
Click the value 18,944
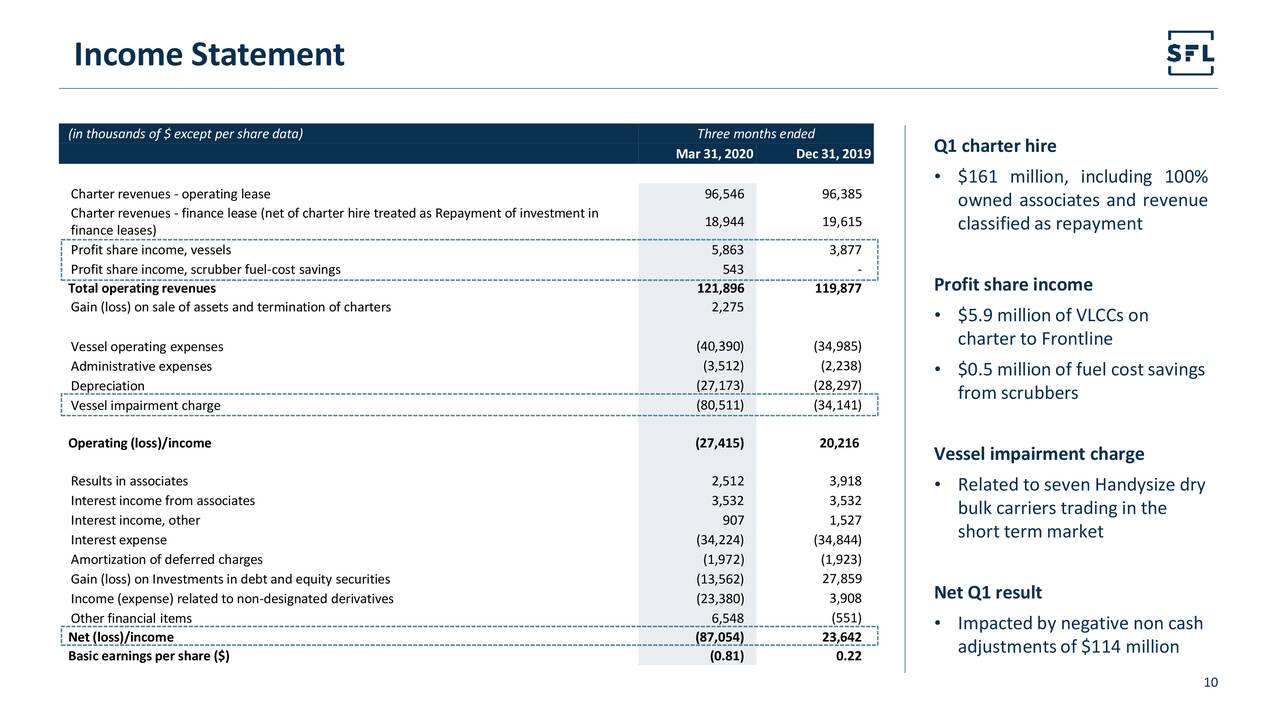[x=724, y=222]
